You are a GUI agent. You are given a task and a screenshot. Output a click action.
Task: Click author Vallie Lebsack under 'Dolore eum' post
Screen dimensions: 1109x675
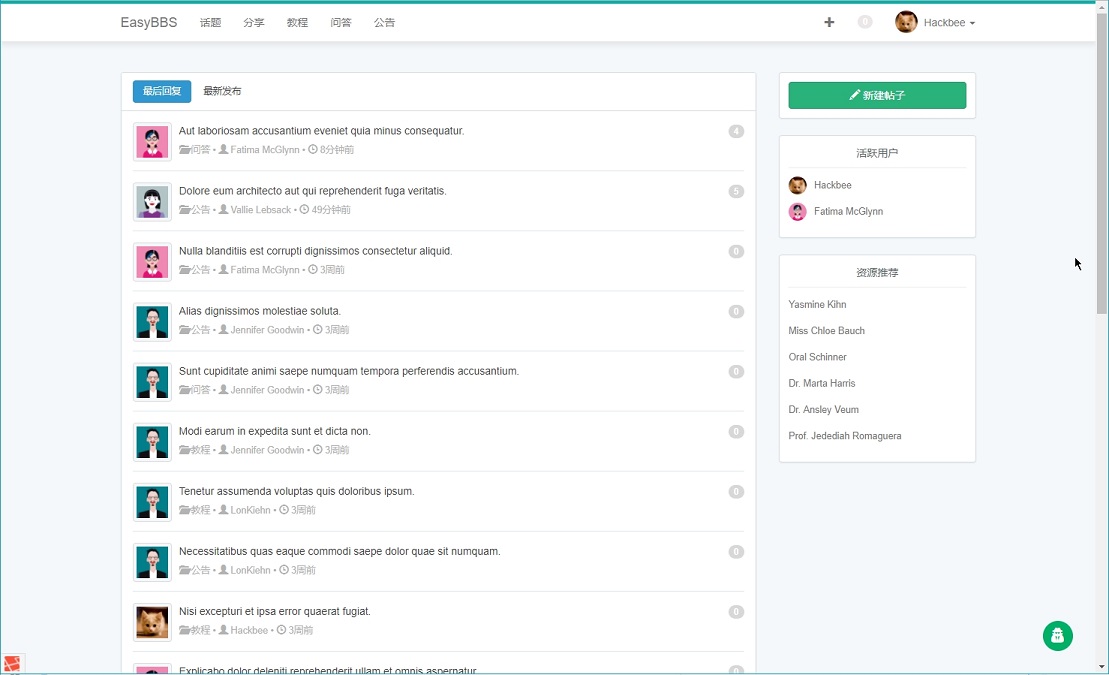tap(260, 210)
